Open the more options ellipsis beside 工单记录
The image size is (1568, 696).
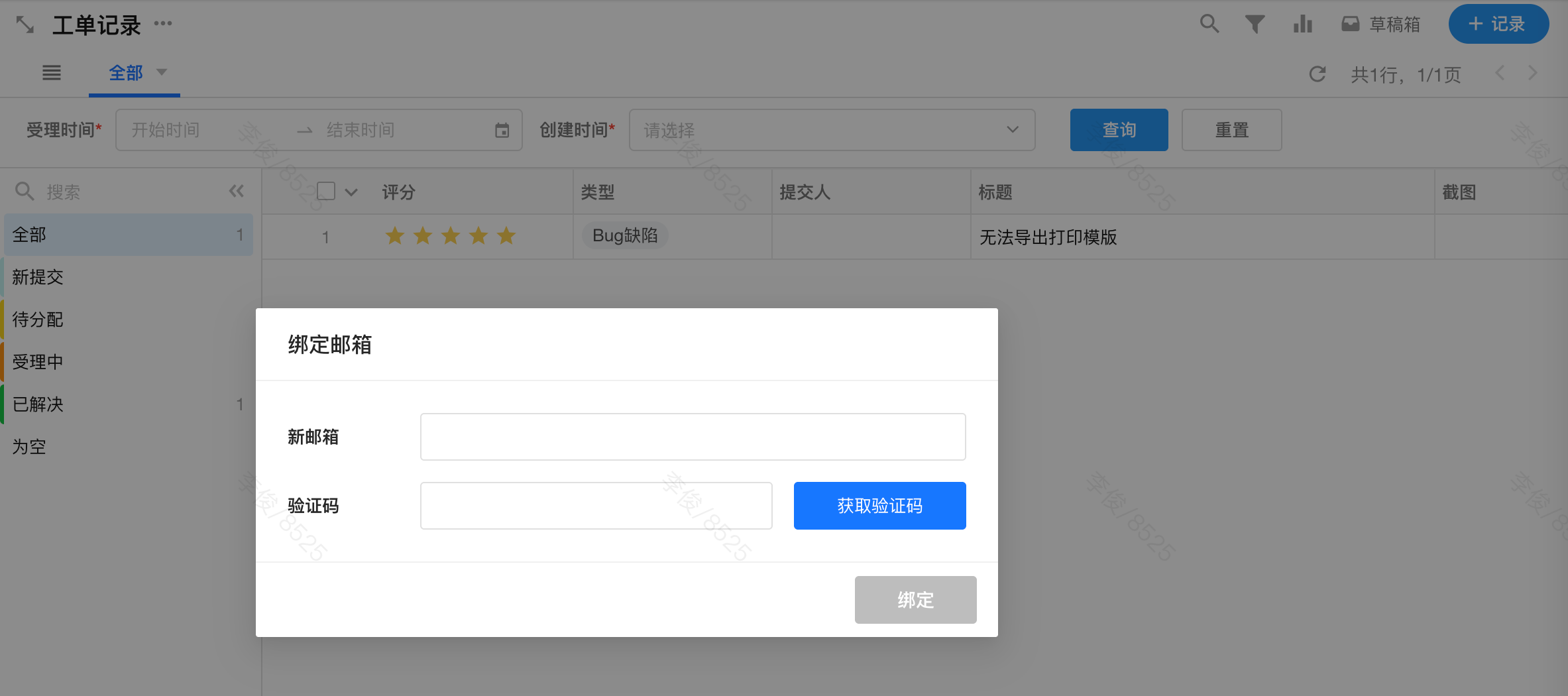click(x=163, y=24)
